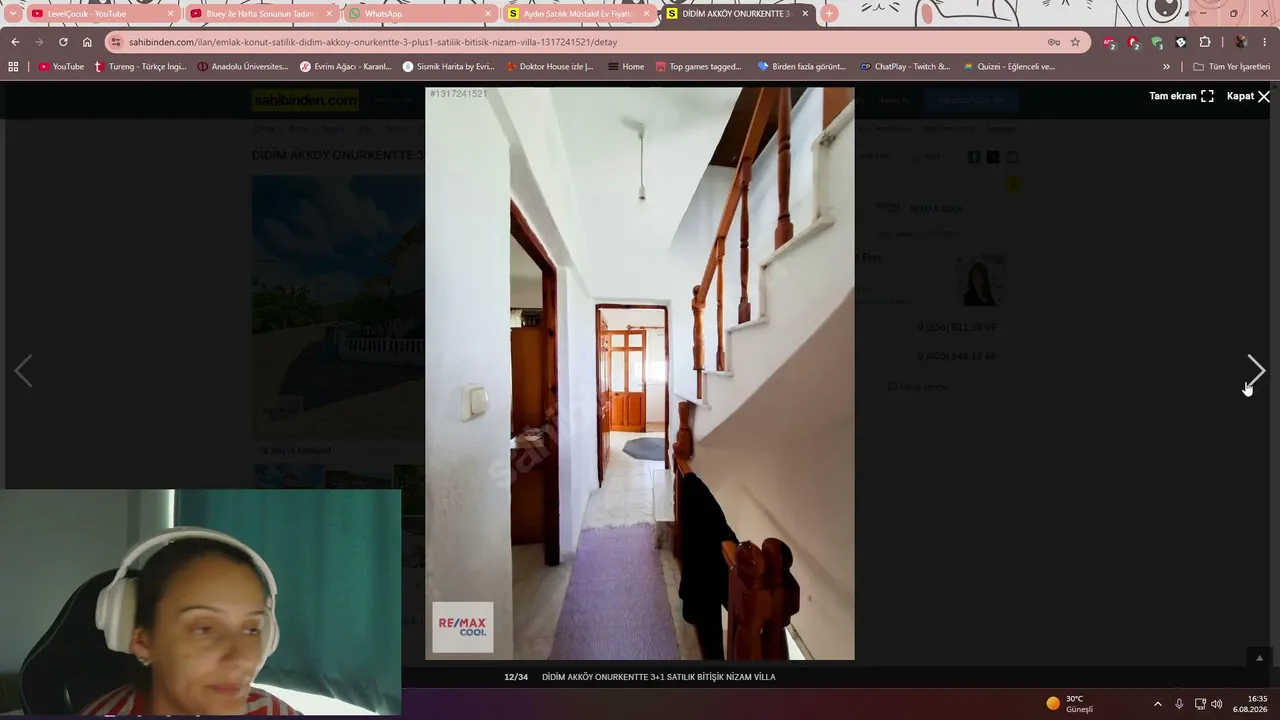Screen dimensions: 1280x720
Task: Close the LevelÇocuk - YouTube tab
Action: (x=170, y=14)
